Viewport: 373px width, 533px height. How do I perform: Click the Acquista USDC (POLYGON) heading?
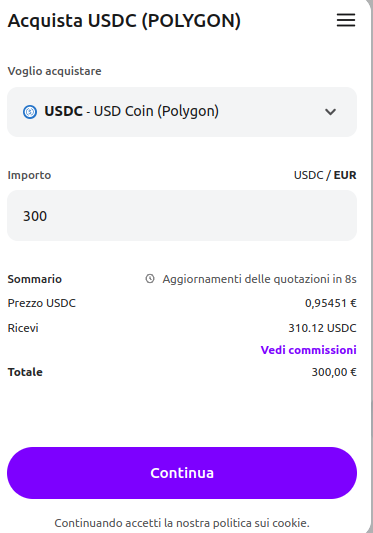124,21
